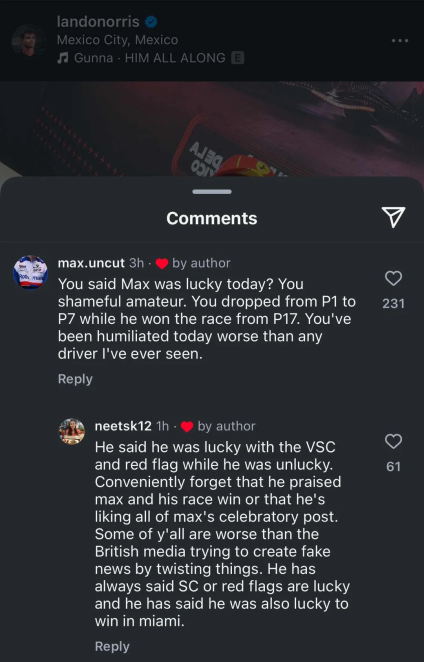Open the max.uncut avatar
The image size is (424, 662).
[30, 272]
